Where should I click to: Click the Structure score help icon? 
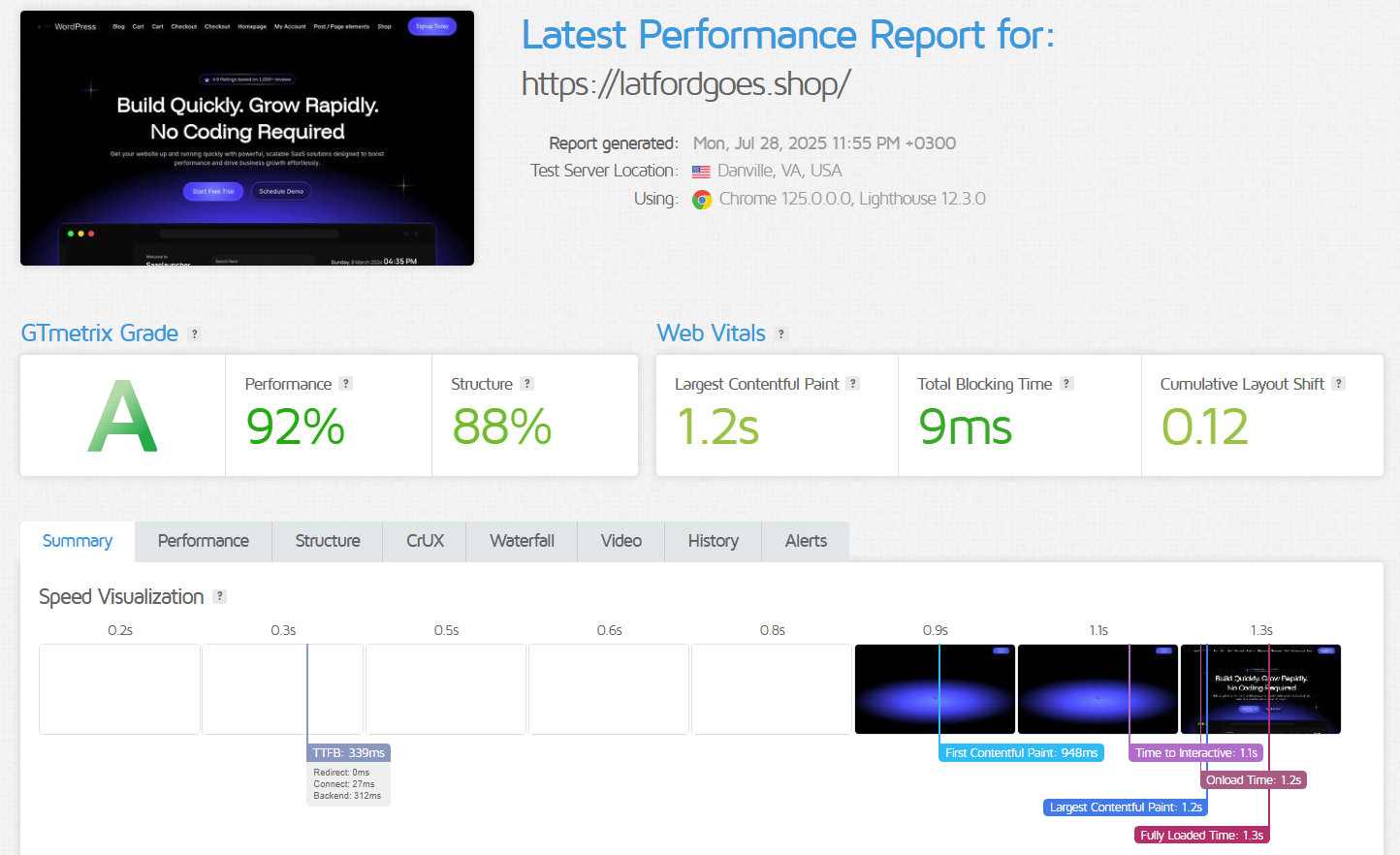tap(527, 384)
